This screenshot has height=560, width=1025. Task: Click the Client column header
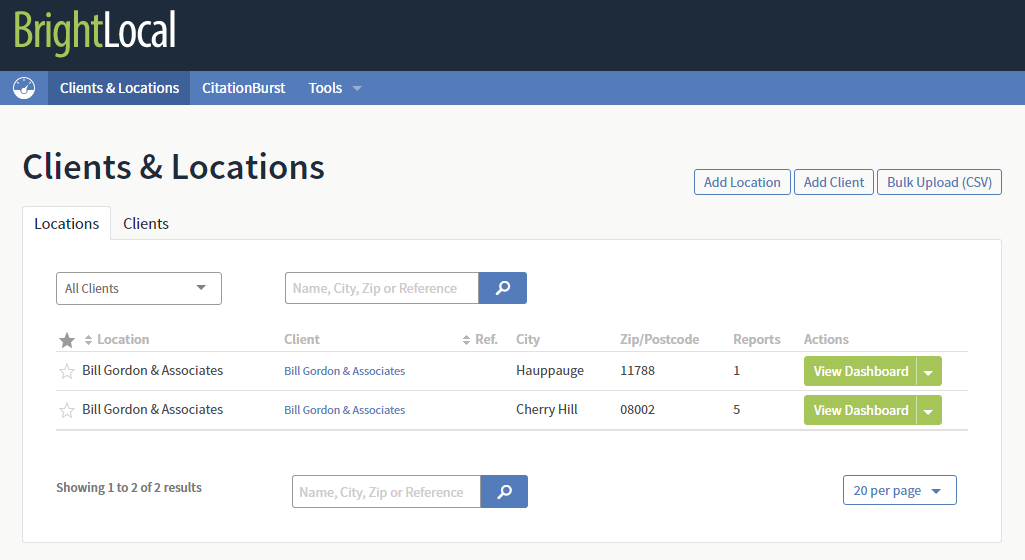pos(301,340)
